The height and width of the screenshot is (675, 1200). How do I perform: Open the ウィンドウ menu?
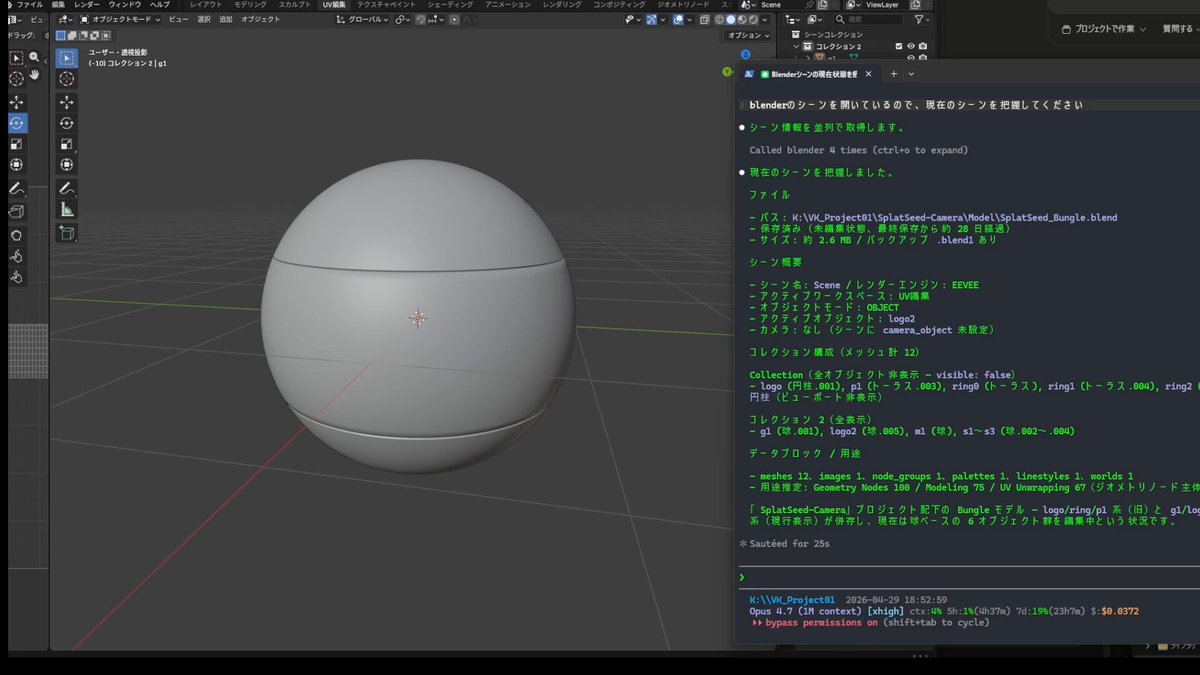[125, 4]
